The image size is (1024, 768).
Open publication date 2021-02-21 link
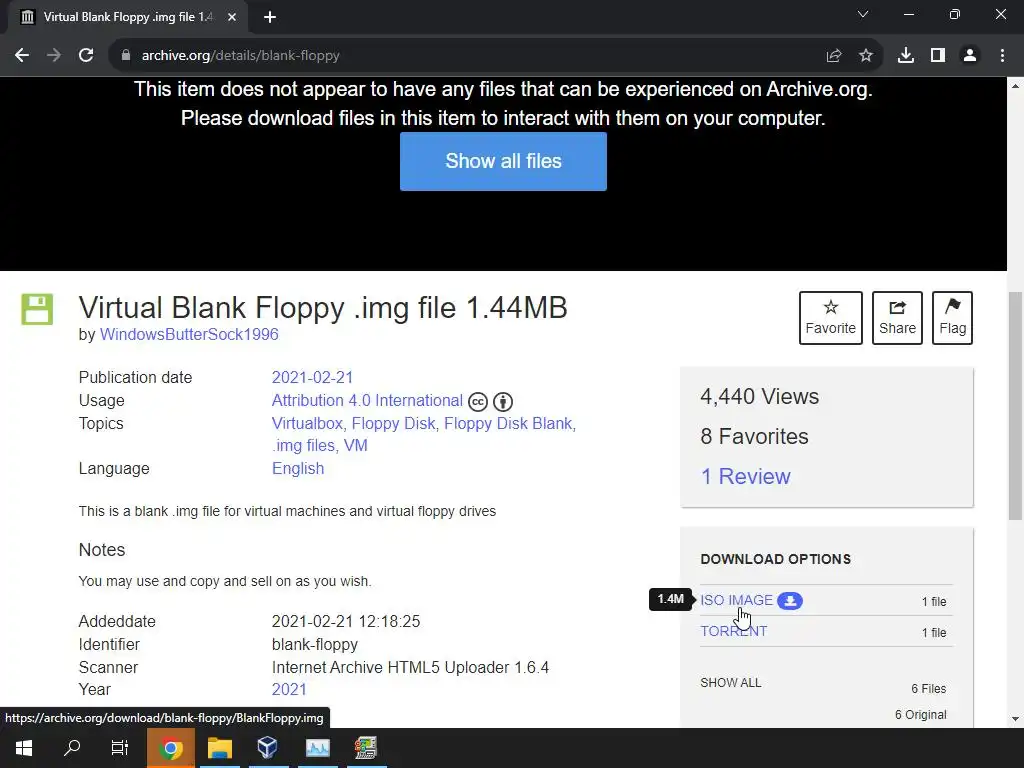pyautogui.click(x=312, y=377)
